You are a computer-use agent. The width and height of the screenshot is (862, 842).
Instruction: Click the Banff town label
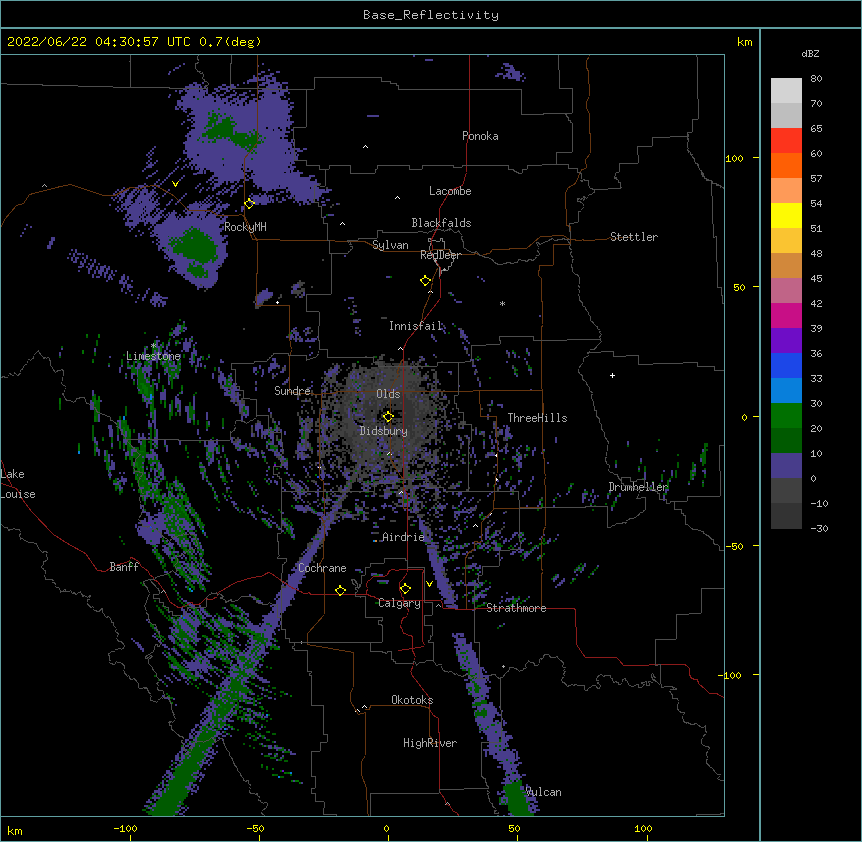point(124,567)
